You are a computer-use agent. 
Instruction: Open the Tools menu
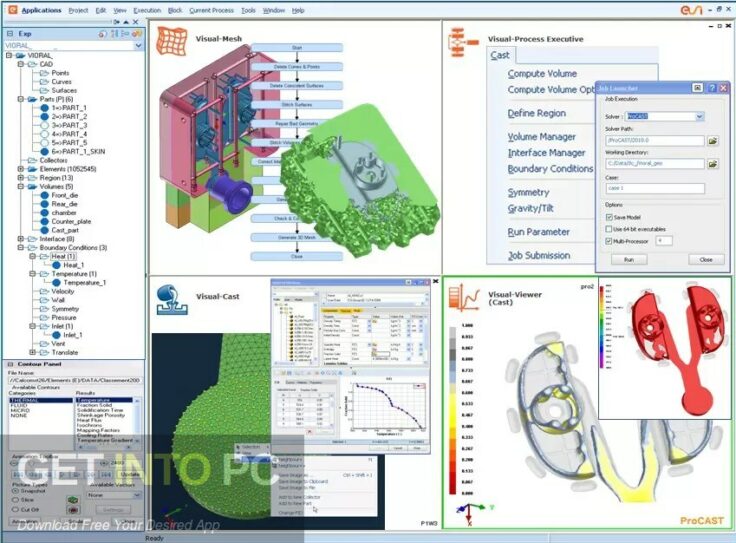[x=248, y=10]
